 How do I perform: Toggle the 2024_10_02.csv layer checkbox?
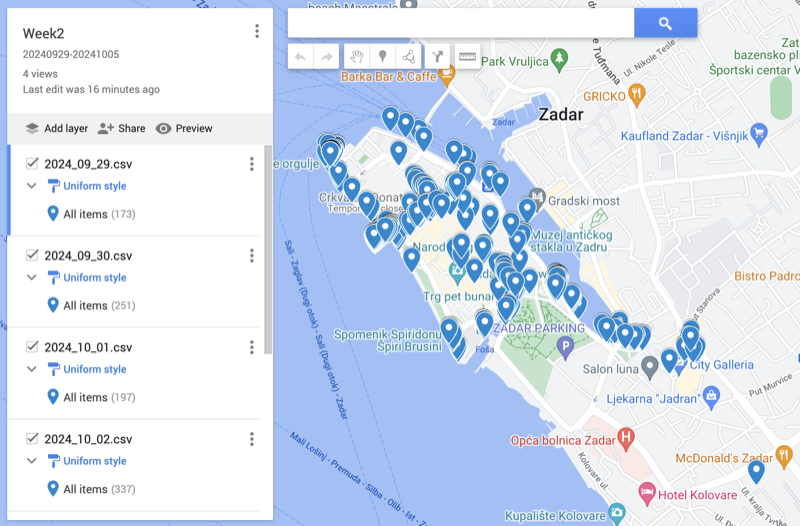click(32, 439)
